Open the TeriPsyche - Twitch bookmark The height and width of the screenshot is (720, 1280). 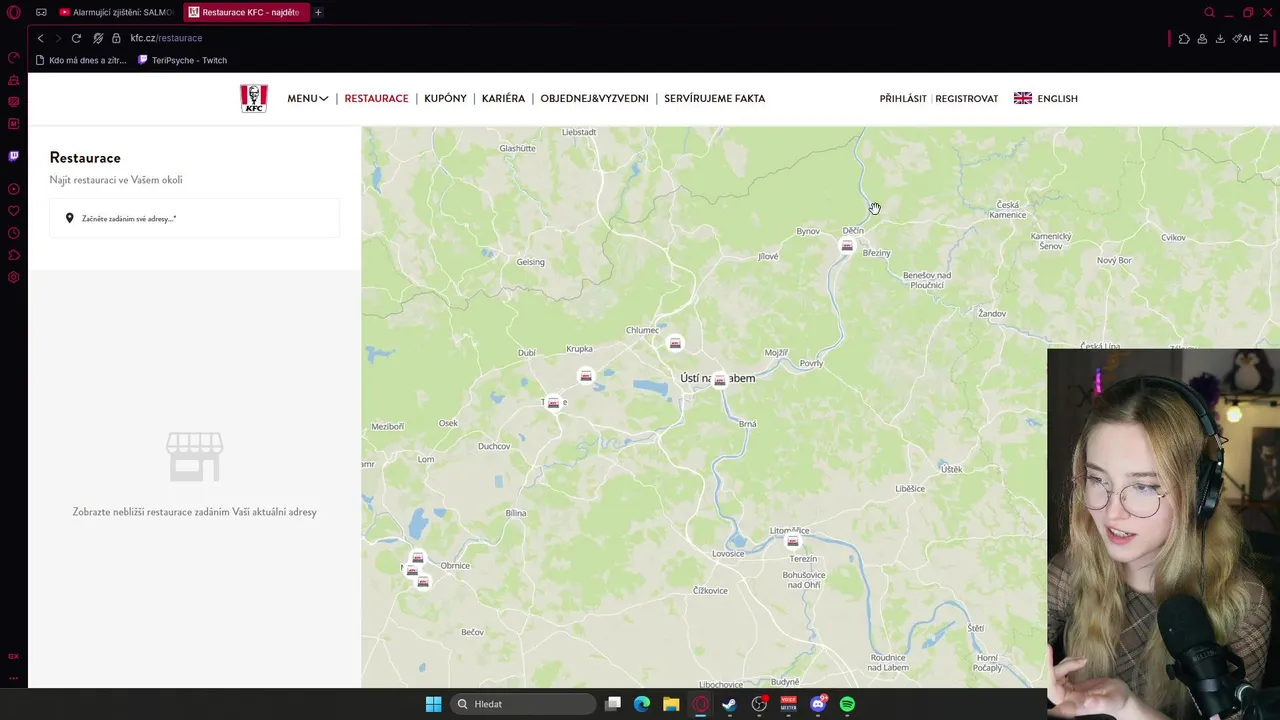[182, 60]
